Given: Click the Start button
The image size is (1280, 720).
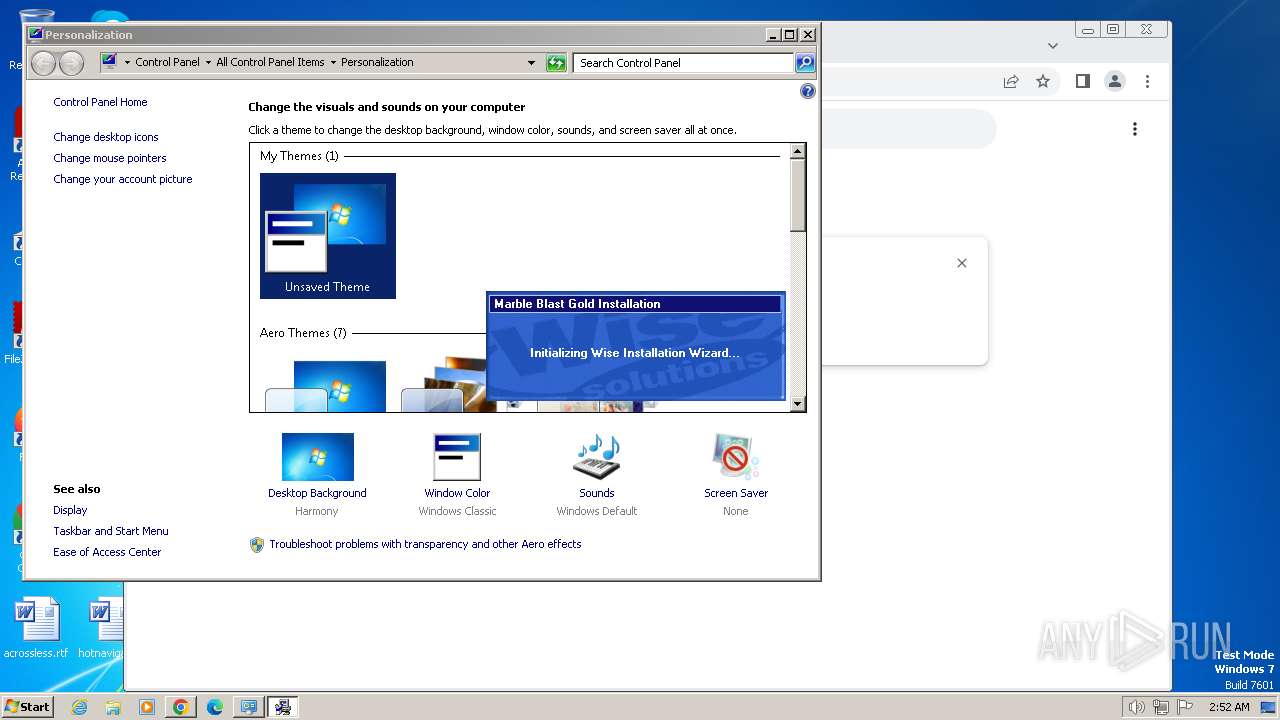Looking at the screenshot, I should pos(28,707).
